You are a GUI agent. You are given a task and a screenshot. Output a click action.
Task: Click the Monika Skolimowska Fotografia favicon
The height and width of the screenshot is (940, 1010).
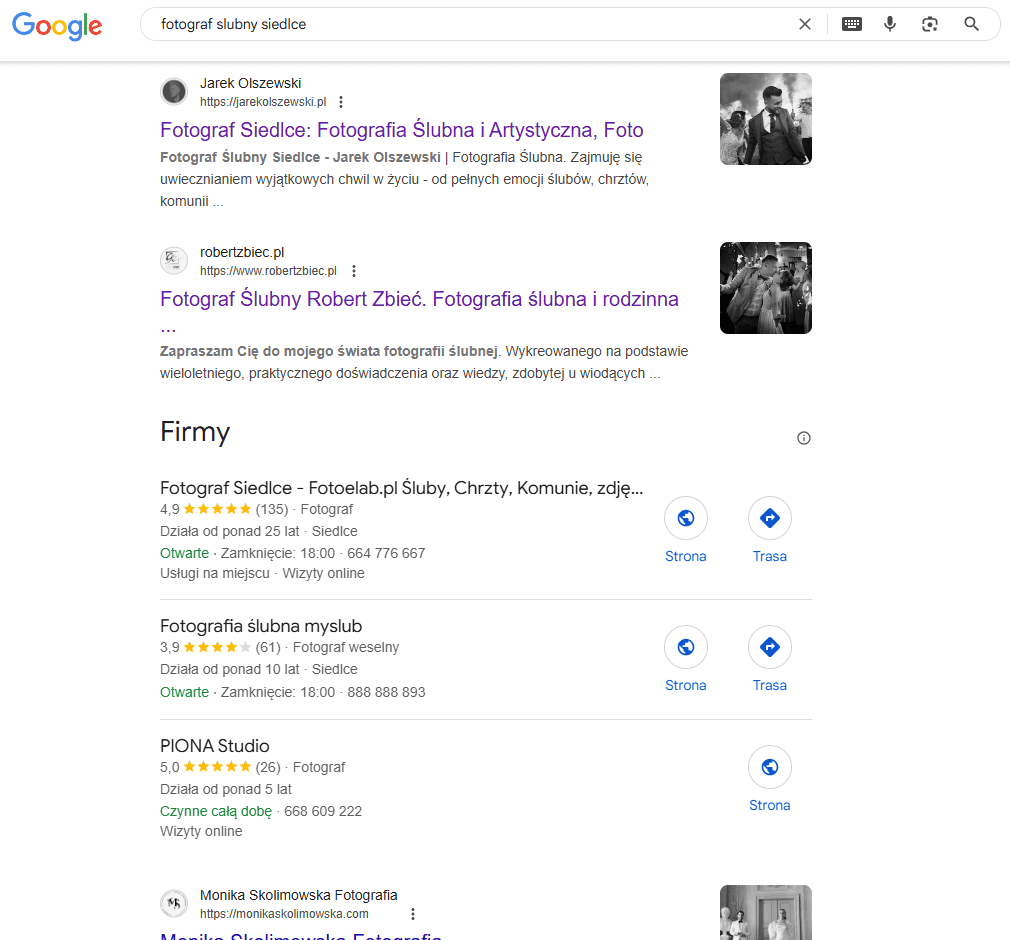[174, 903]
